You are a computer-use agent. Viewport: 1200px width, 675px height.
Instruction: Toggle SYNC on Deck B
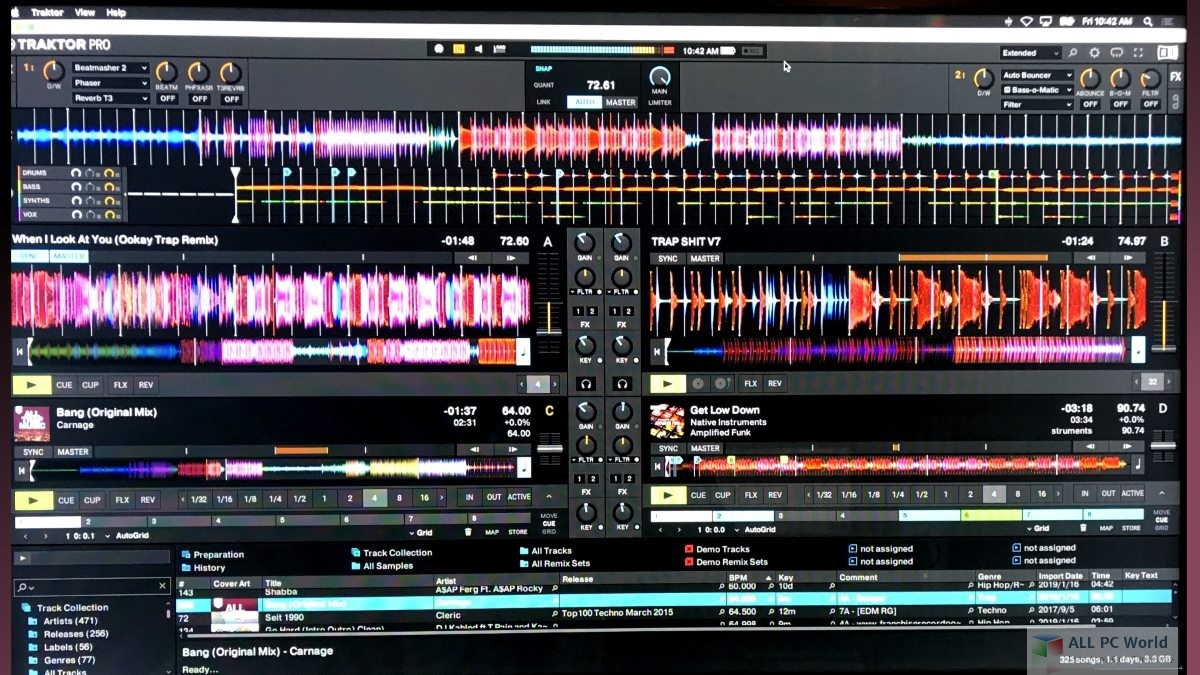pos(667,259)
